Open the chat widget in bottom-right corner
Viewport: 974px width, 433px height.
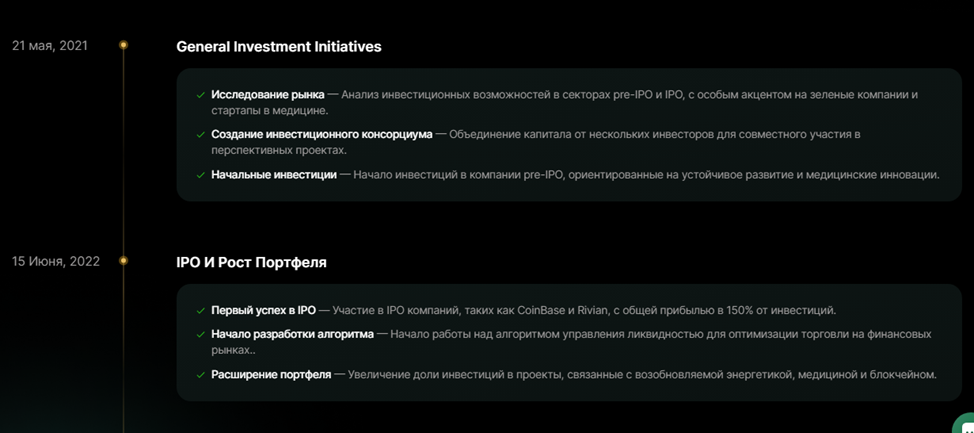[964, 424]
